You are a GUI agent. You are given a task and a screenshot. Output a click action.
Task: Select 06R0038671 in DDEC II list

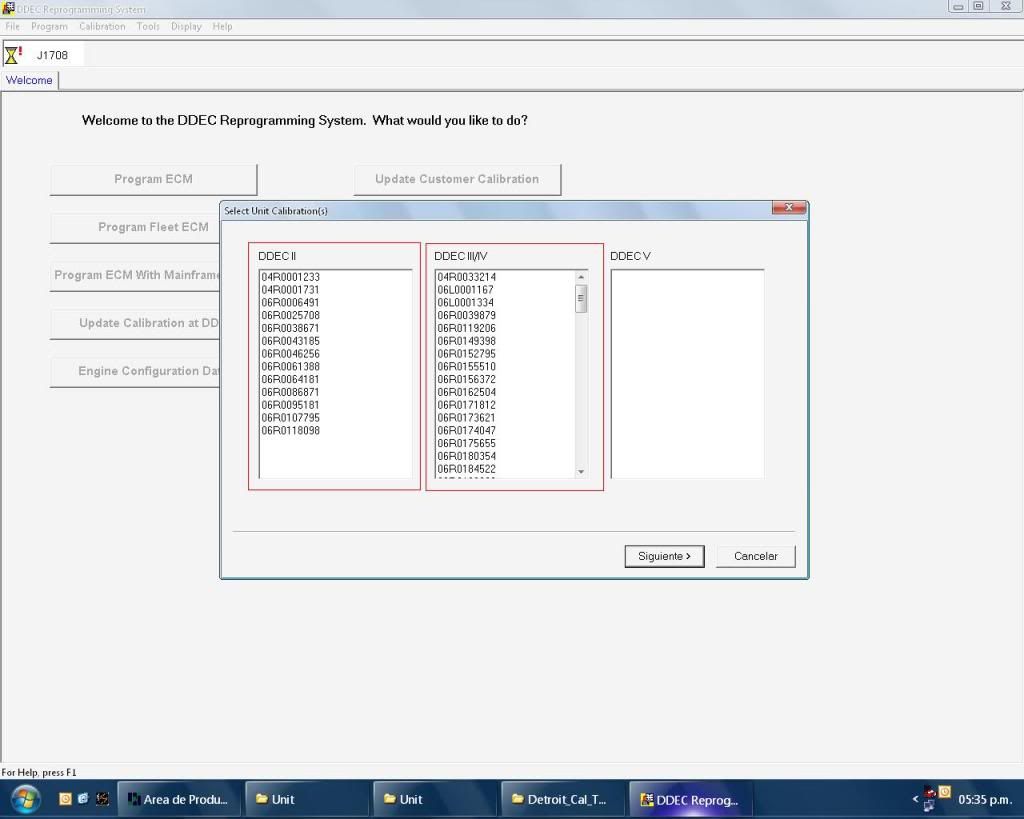point(291,329)
